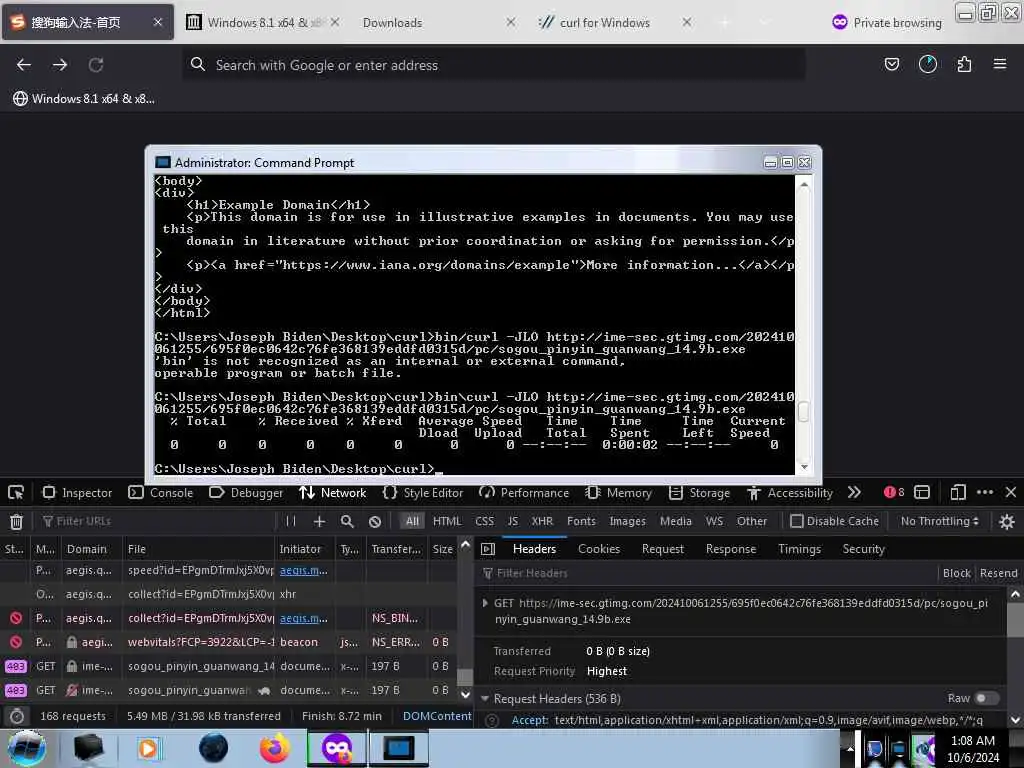Click the Filter URLs input field
1024x768 pixels.
[157, 521]
